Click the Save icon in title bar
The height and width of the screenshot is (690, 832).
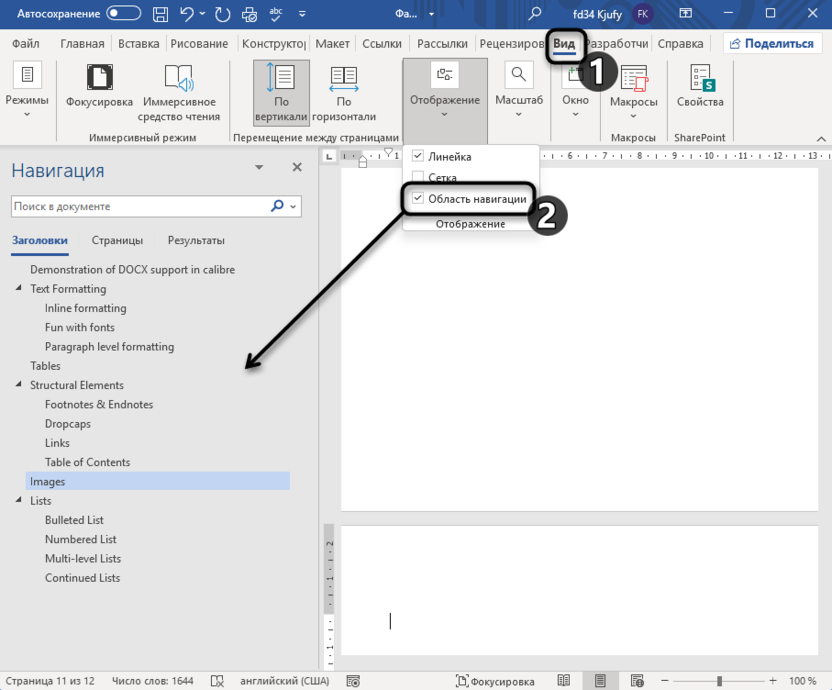pyautogui.click(x=162, y=13)
